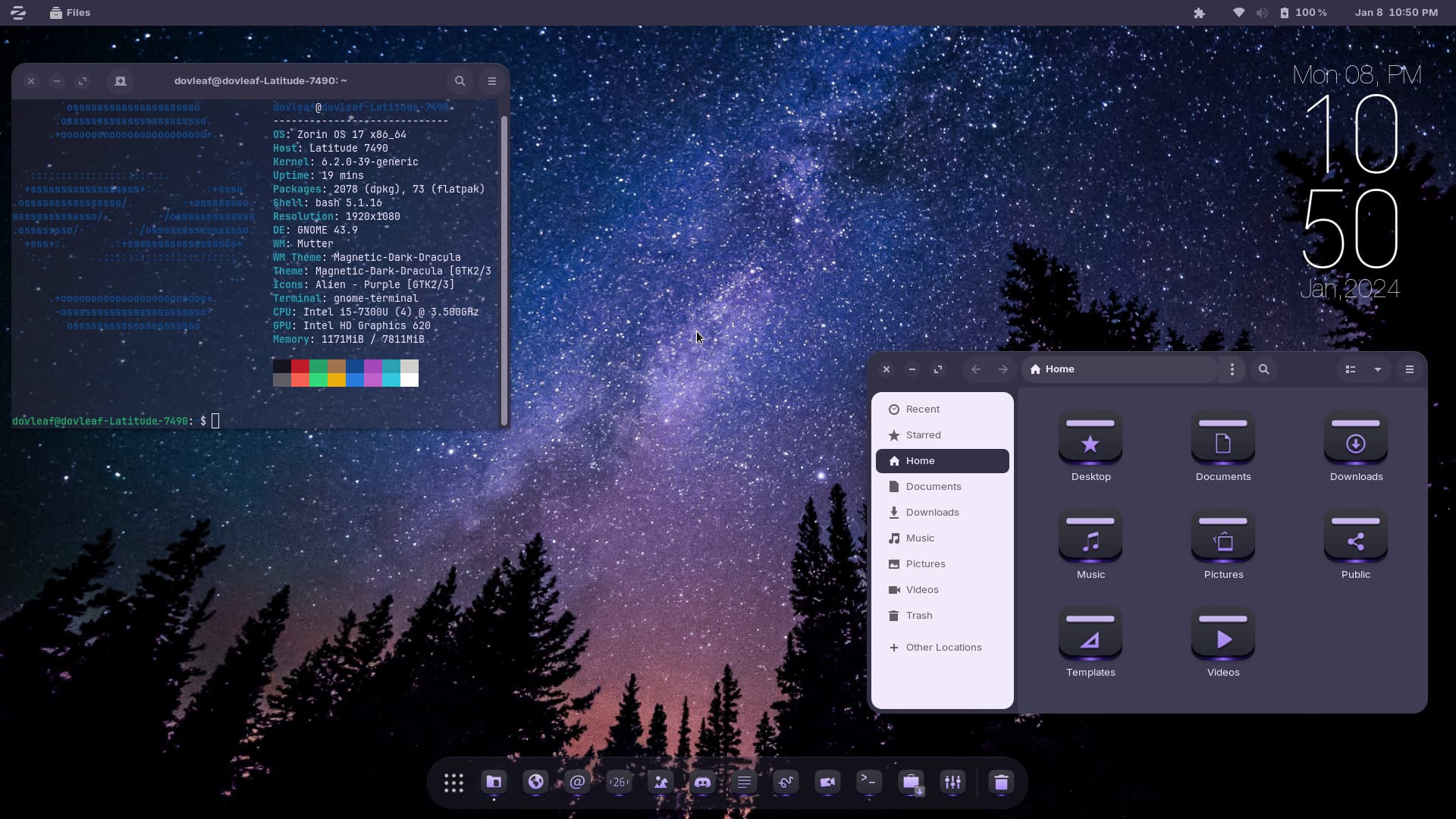This screenshot has width=1456, height=819.
Task: Click the red color swatch in terminal
Action: [x=300, y=366]
